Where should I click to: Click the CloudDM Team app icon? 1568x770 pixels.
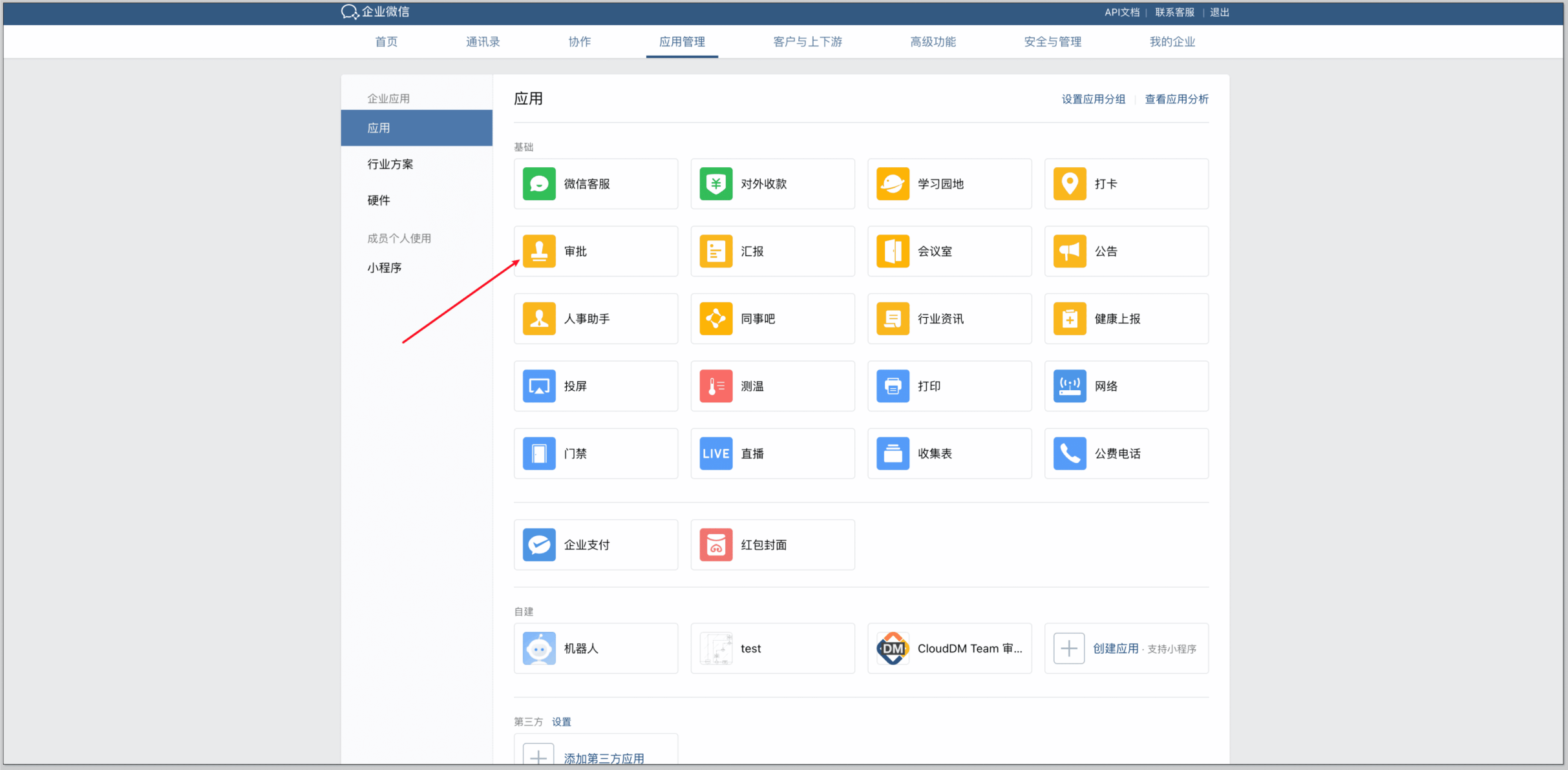point(893,649)
